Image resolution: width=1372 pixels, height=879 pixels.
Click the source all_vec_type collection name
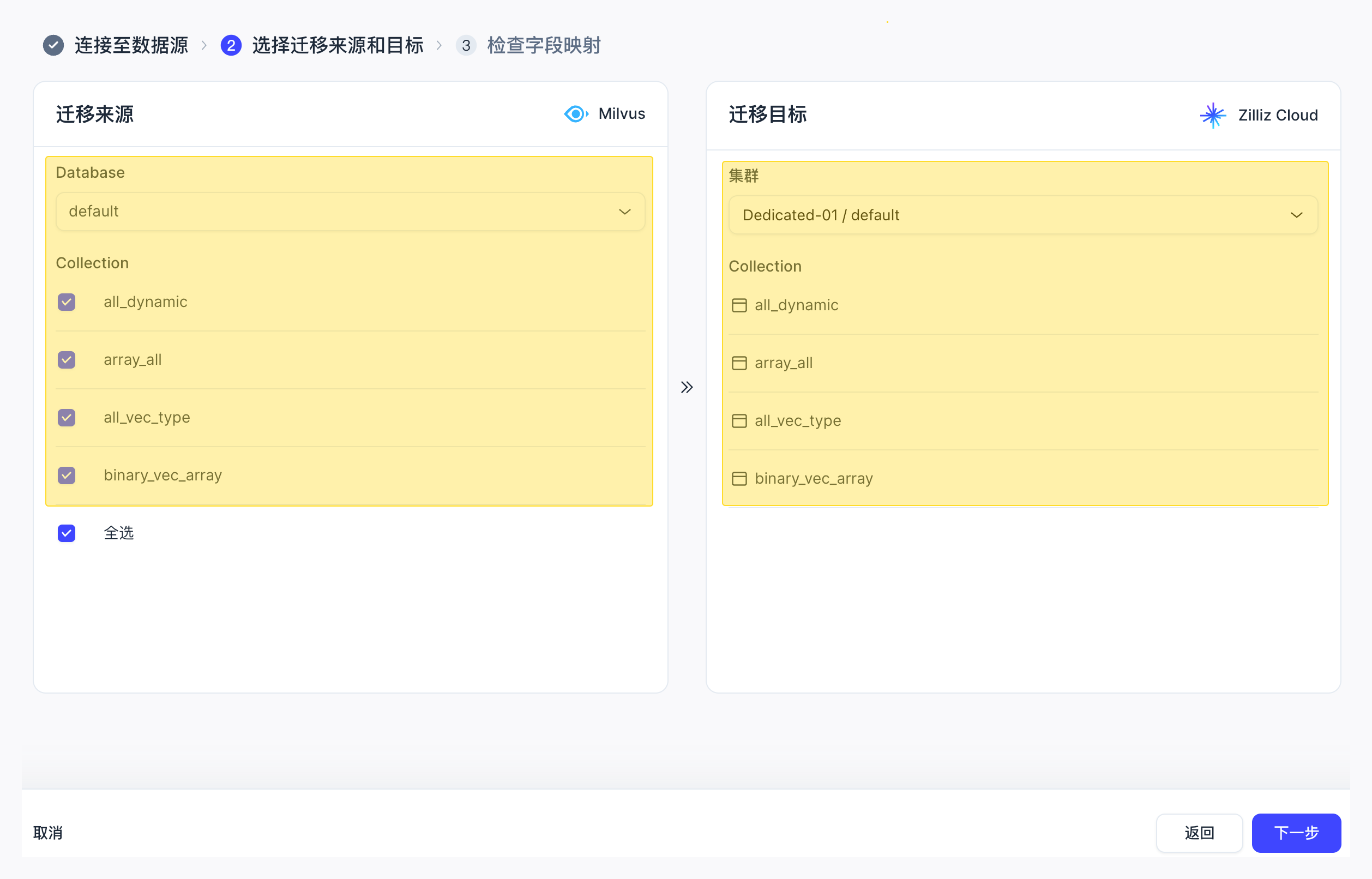(147, 417)
